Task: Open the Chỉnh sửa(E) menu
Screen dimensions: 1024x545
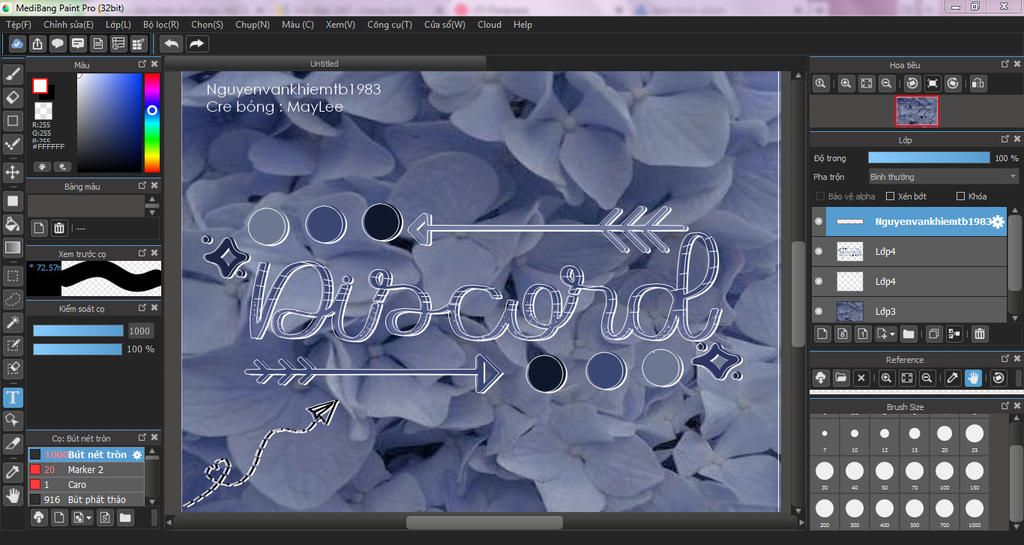Action: pos(68,24)
